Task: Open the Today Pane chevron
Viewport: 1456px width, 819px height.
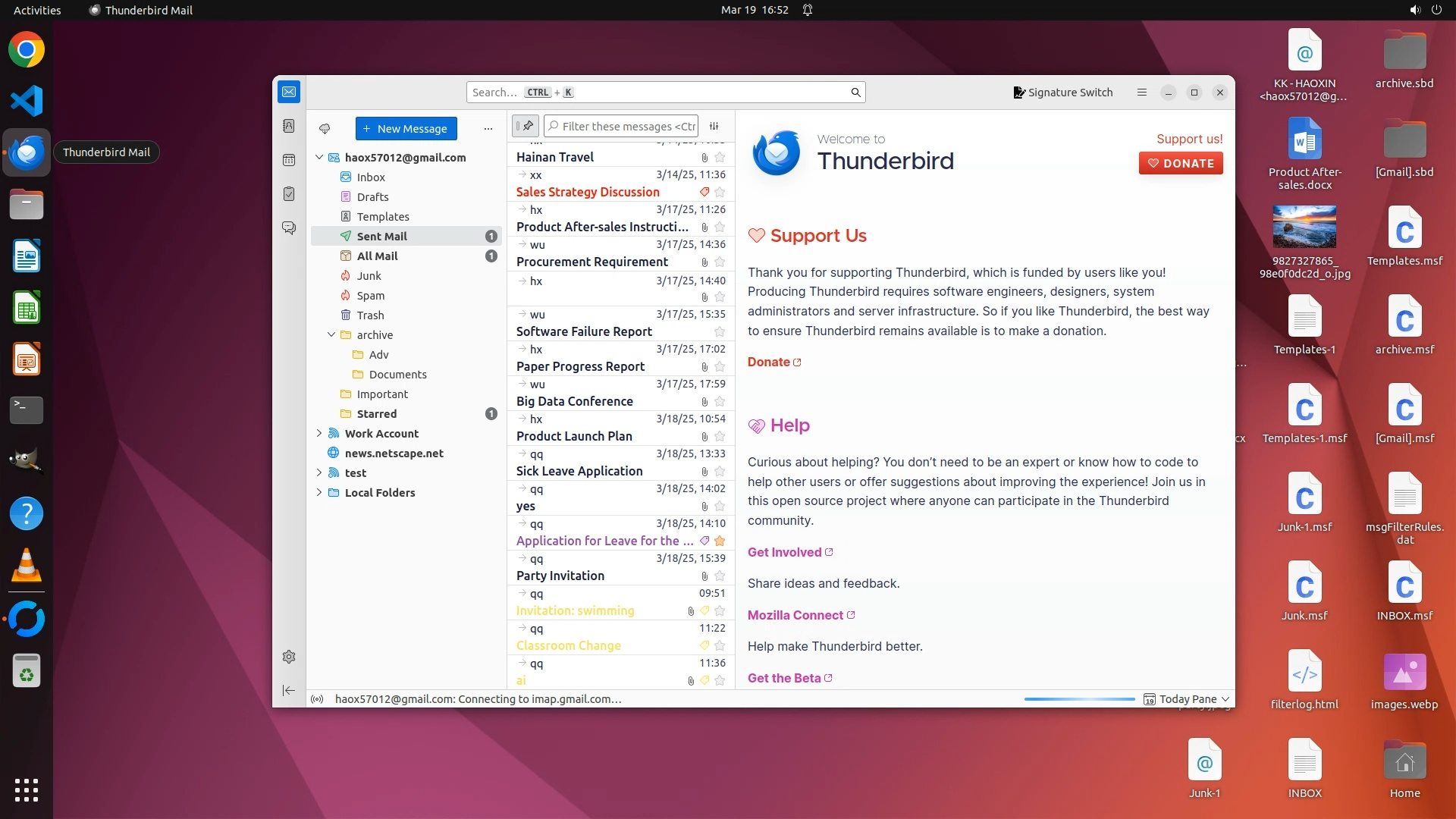Action: [x=1225, y=699]
